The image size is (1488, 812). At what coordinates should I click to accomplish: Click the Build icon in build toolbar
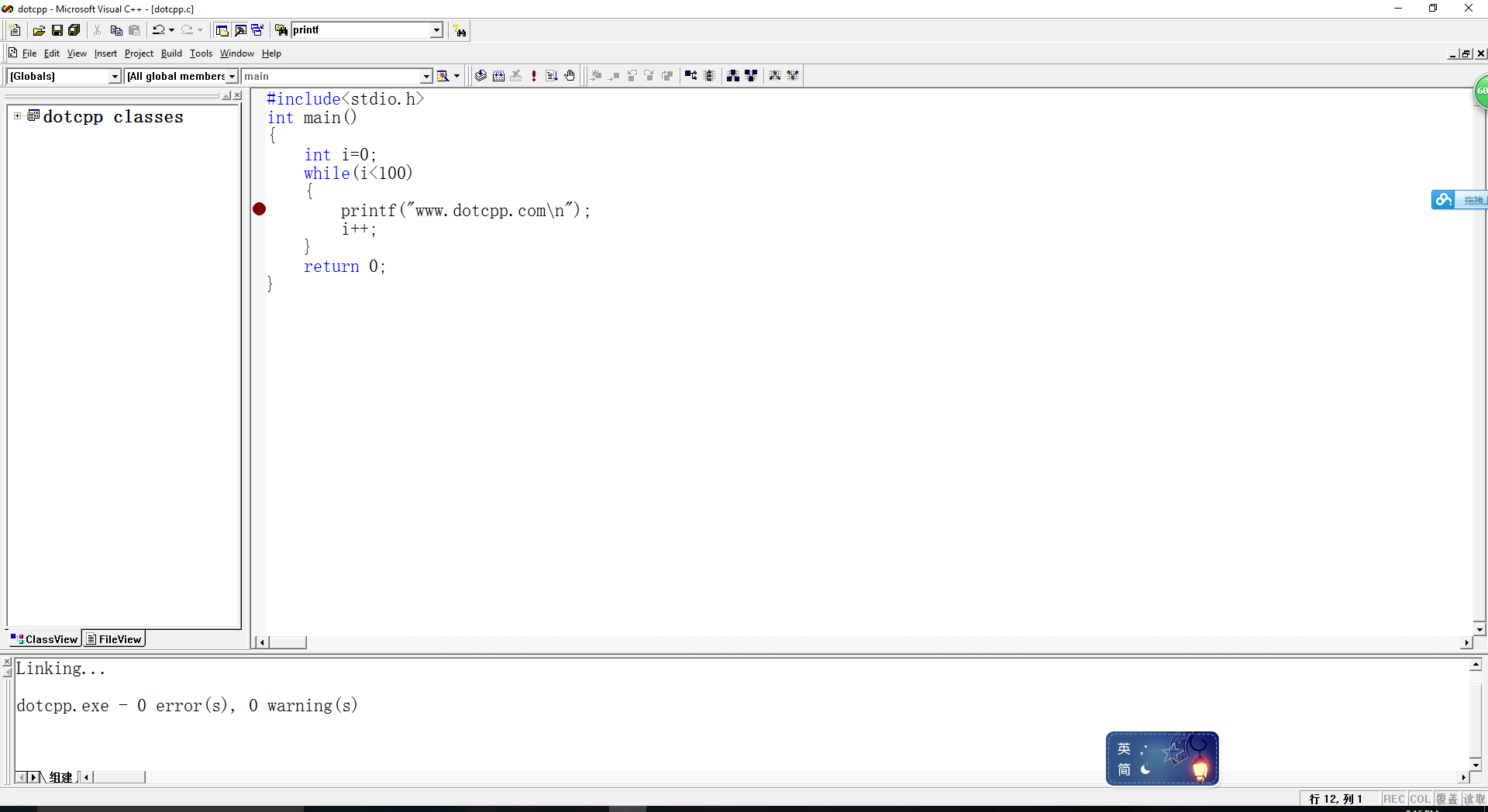tap(498, 76)
